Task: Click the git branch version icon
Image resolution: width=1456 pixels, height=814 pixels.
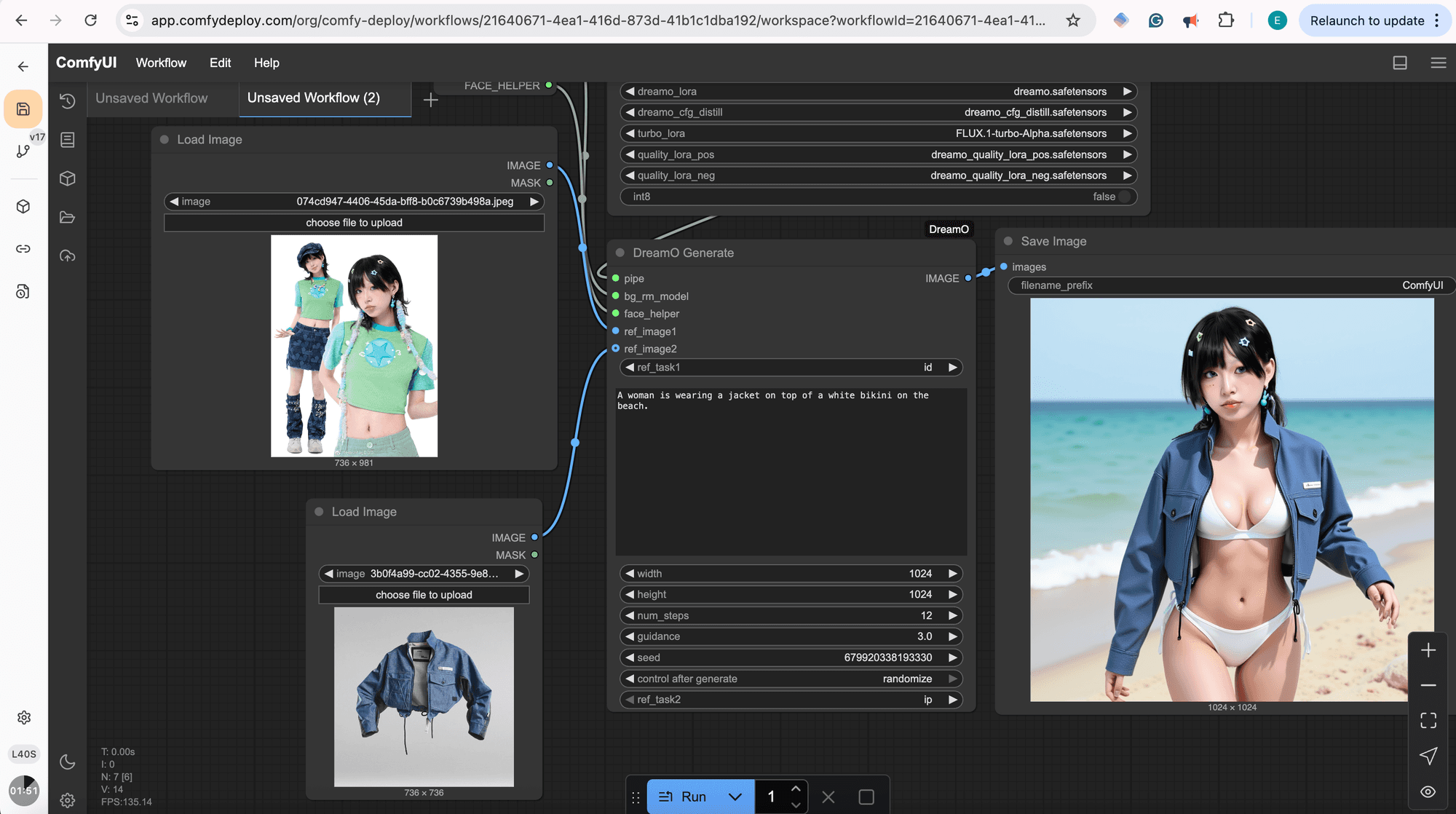Action: (23, 151)
